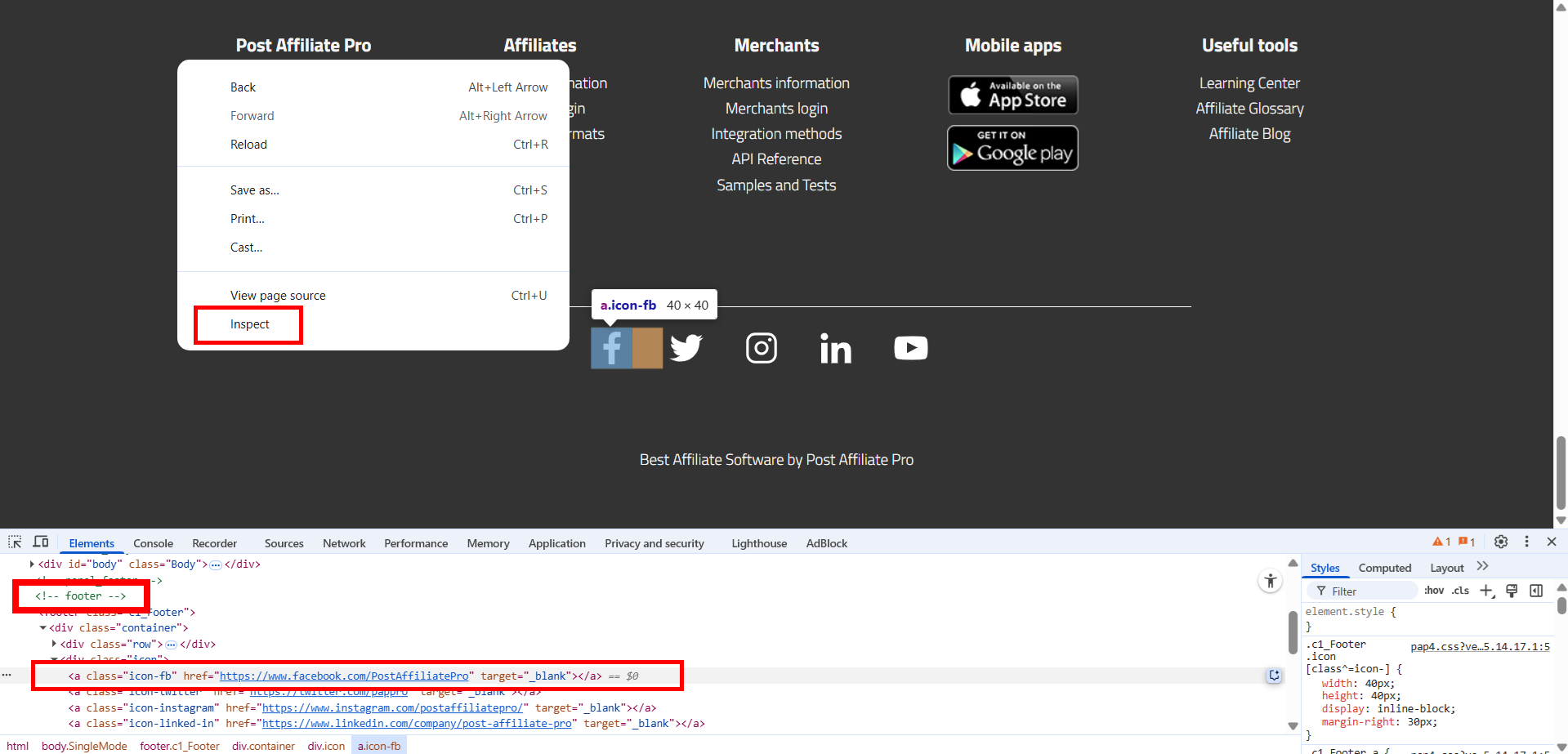Click the orange warning triangle counter
The image size is (1568, 754).
(1441, 542)
